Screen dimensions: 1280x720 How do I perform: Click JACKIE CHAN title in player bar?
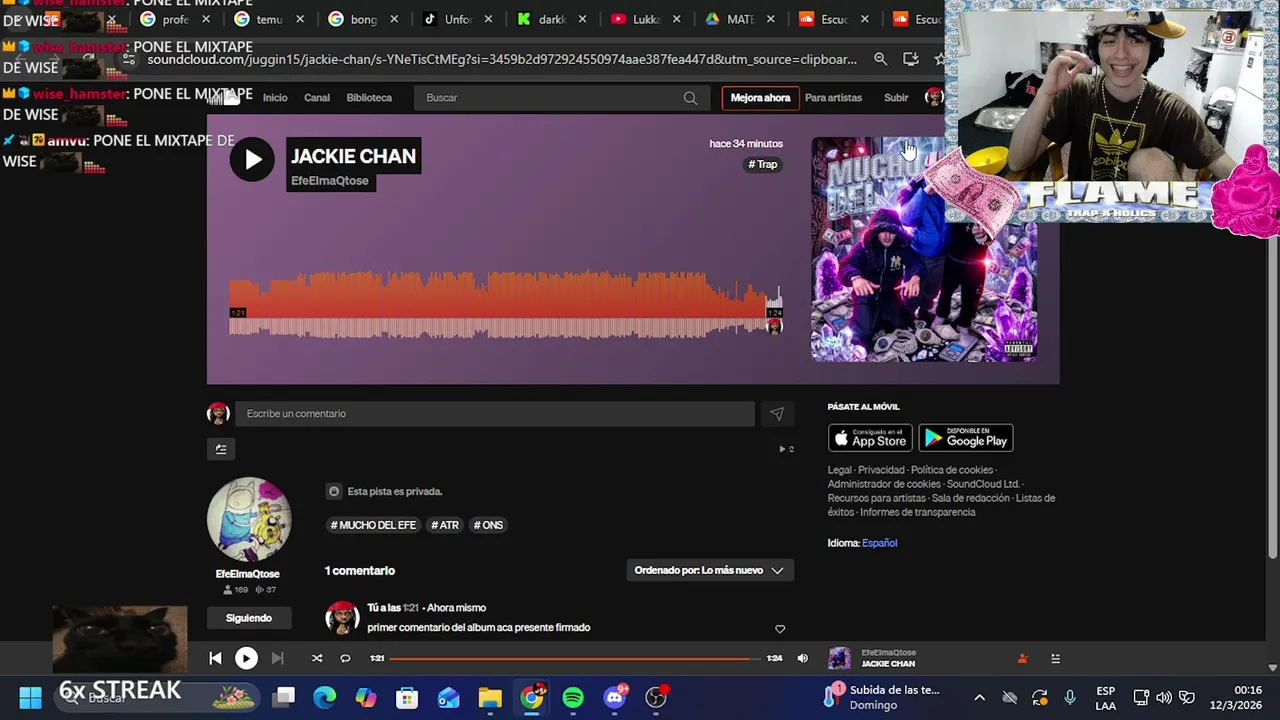coord(888,664)
